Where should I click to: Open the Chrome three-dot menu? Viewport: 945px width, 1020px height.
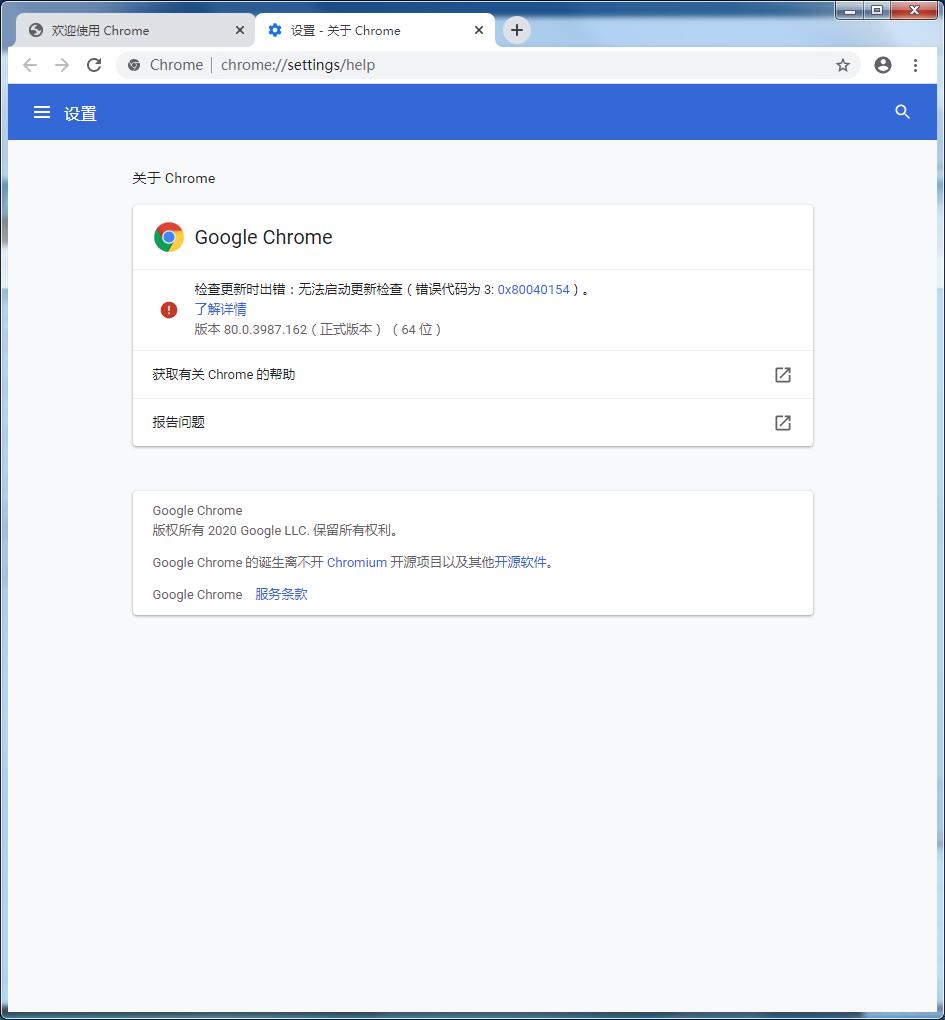tap(915, 65)
